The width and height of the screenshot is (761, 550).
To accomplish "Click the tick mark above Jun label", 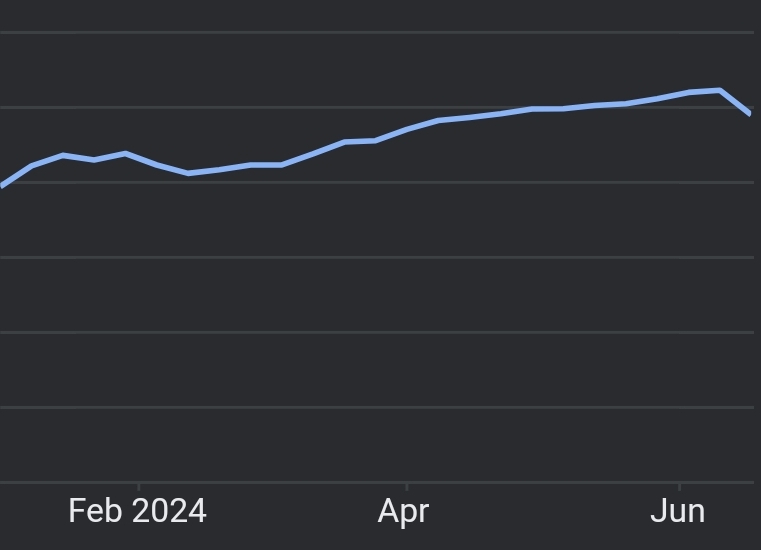I will tap(679, 486).
